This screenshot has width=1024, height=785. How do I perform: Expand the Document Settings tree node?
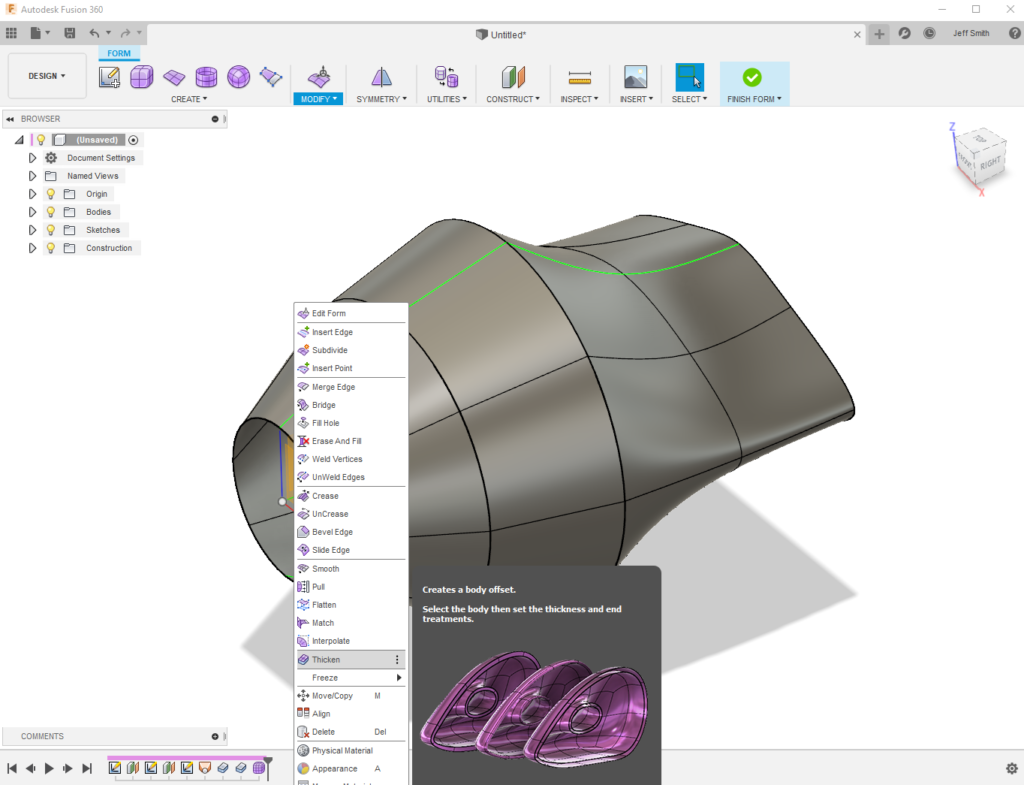coord(32,158)
